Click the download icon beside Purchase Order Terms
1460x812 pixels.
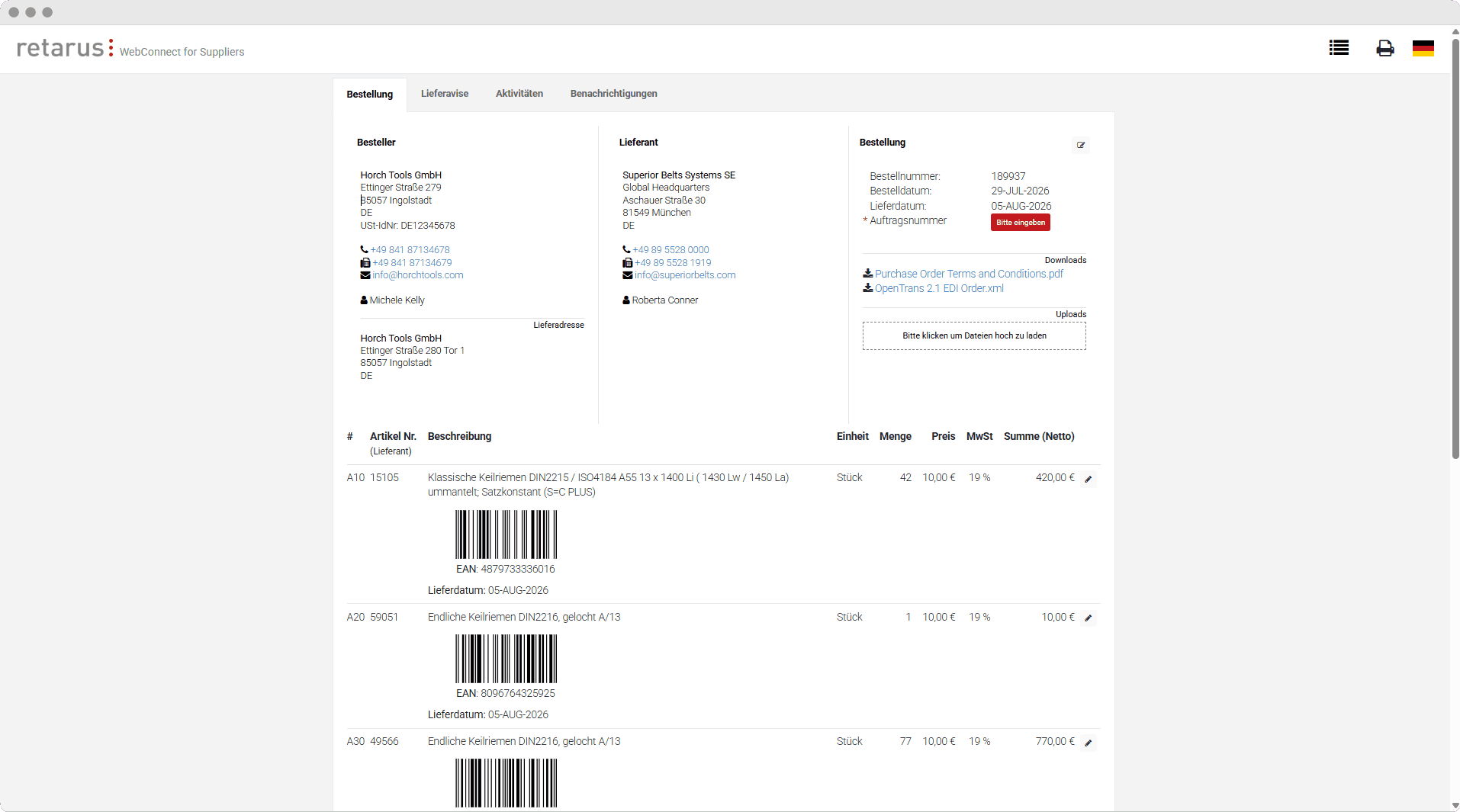(867, 273)
